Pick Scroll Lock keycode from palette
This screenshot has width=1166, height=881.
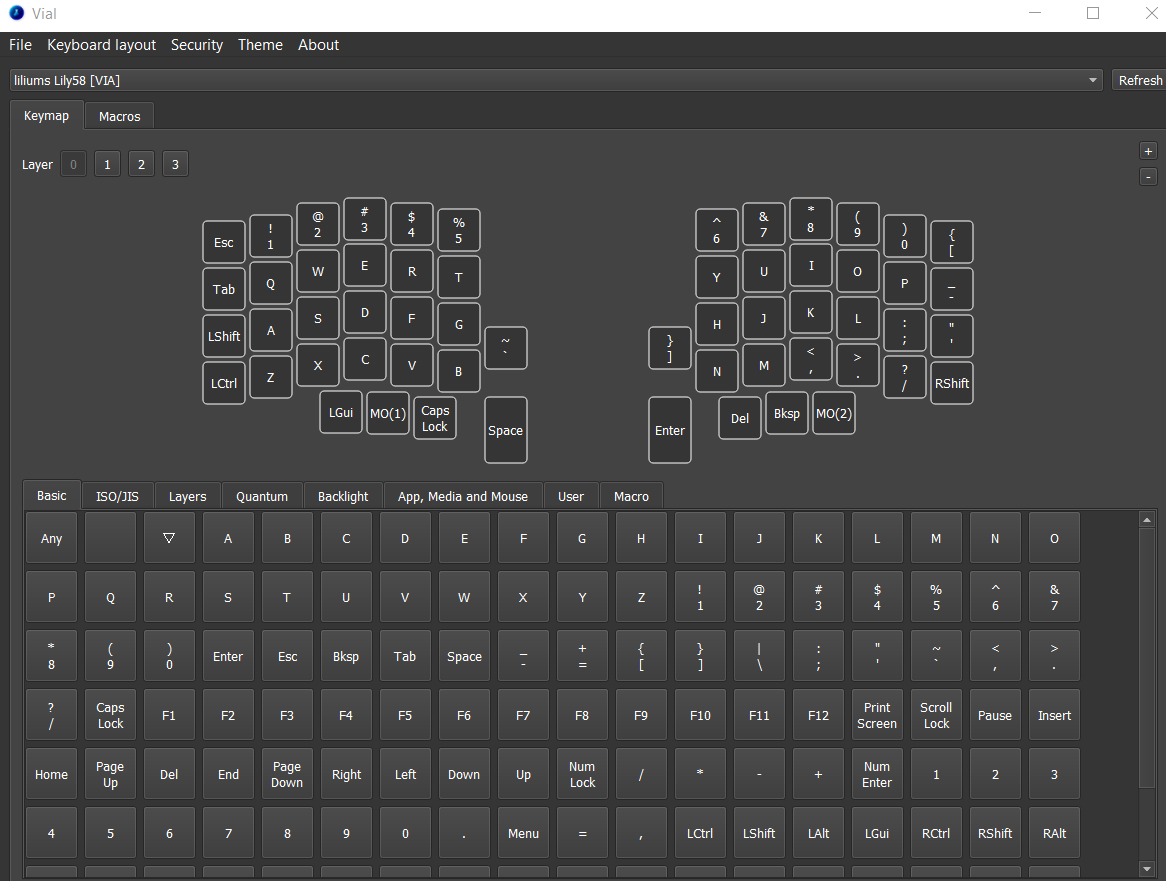pos(936,714)
